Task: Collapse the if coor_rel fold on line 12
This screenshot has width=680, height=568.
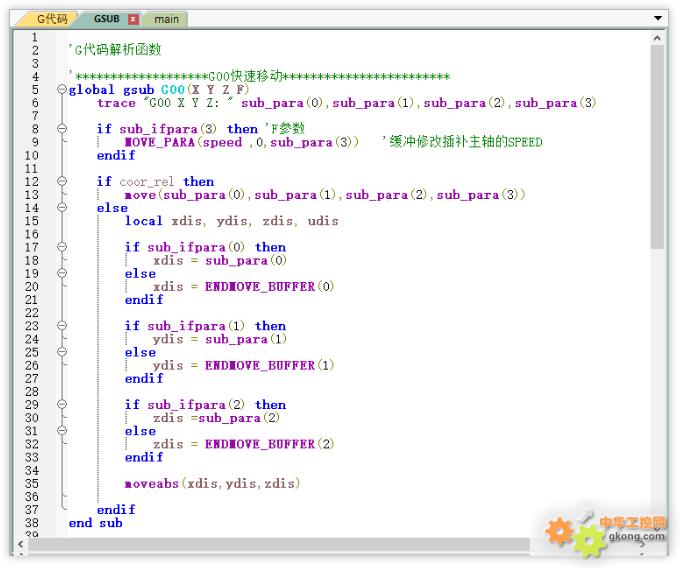Action: 62,181
